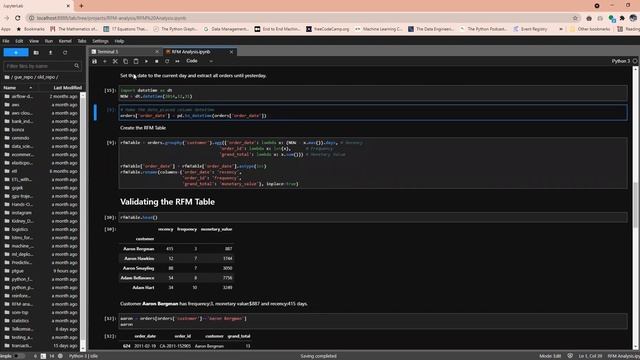Restart kernel and run all cells icon
This screenshot has height=360, width=640.
pos(177,61)
